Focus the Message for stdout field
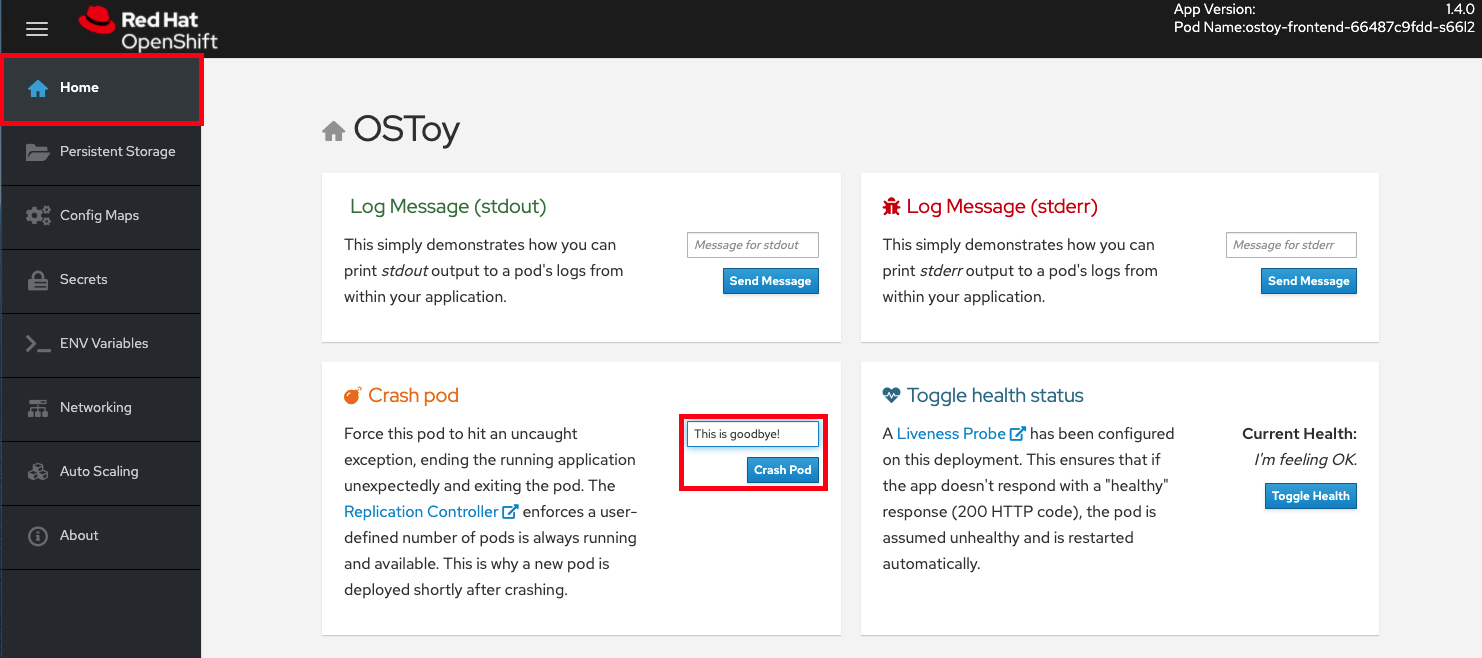 pos(752,245)
